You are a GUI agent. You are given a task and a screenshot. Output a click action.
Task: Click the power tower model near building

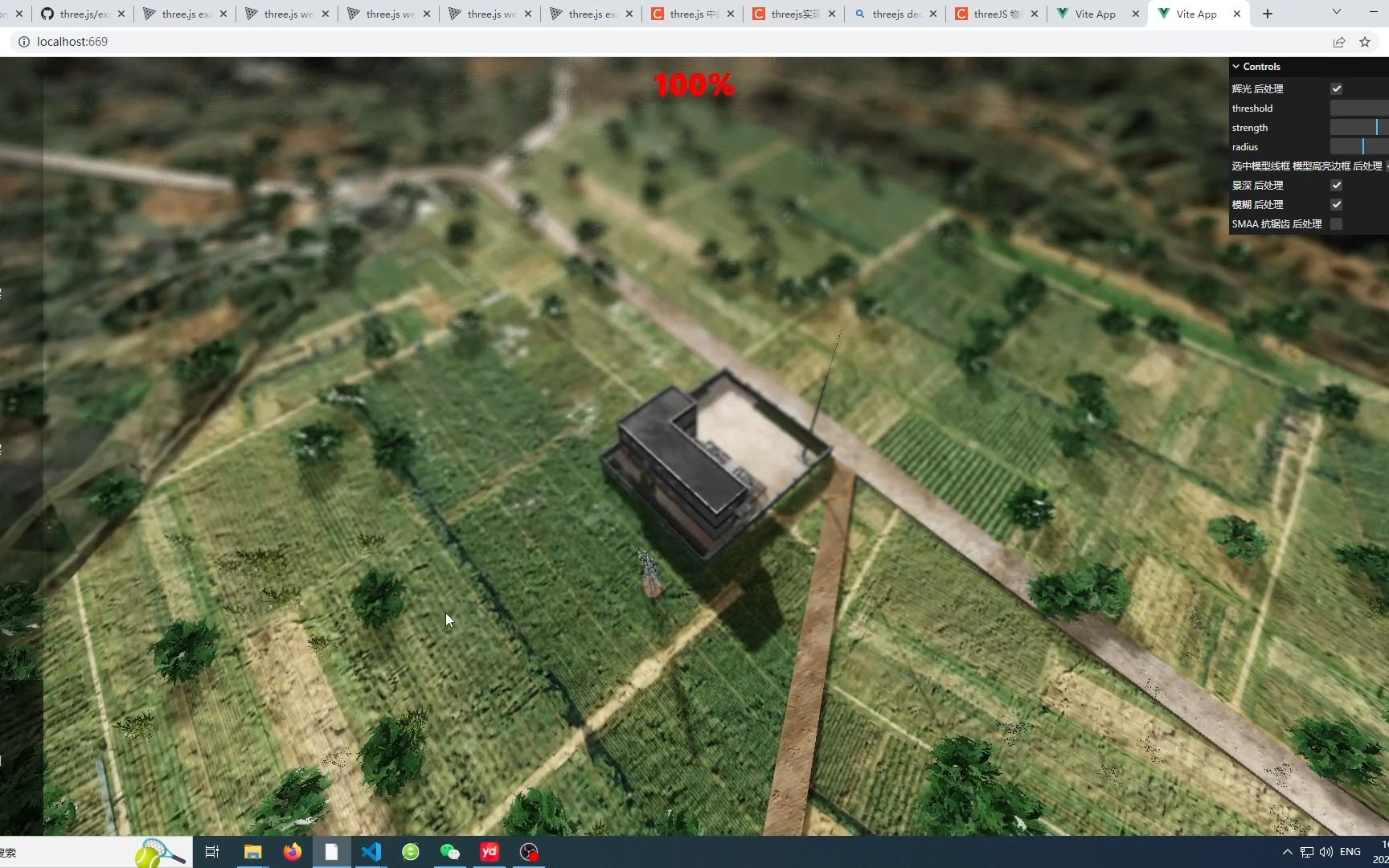click(649, 572)
